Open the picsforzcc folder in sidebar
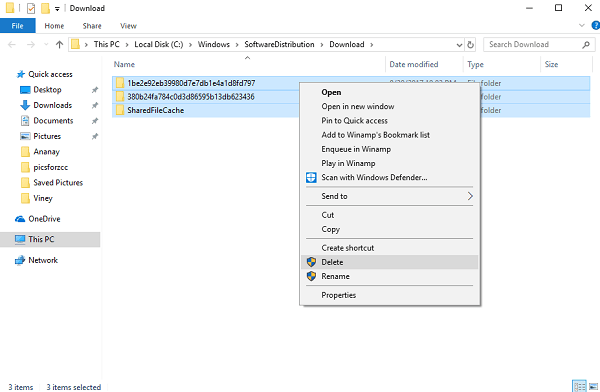Image resolution: width=600 pixels, height=392 pixels. [51, 167]
